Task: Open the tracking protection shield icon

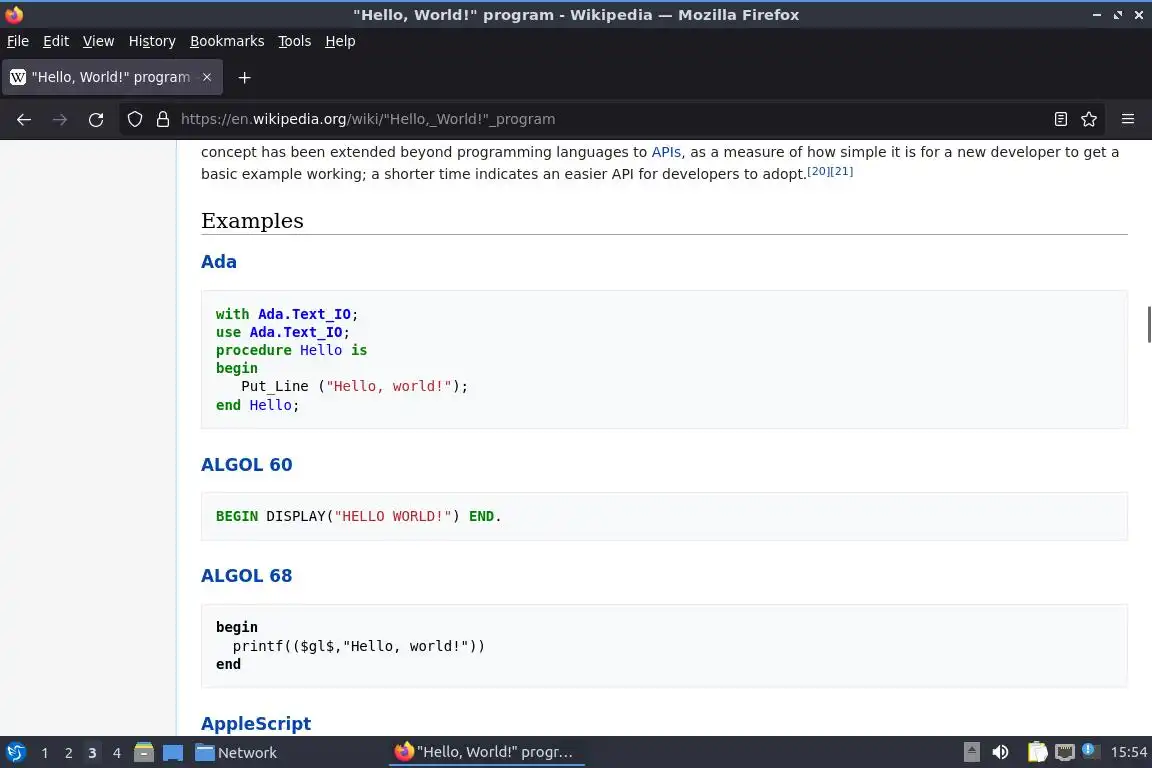Action: point(134,119)
